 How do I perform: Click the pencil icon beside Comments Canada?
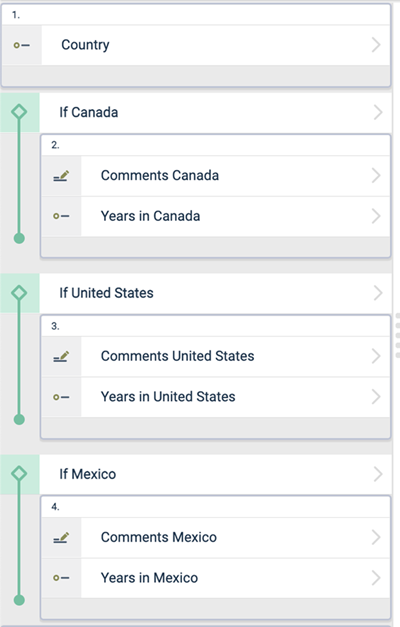(x=61, y=176)
